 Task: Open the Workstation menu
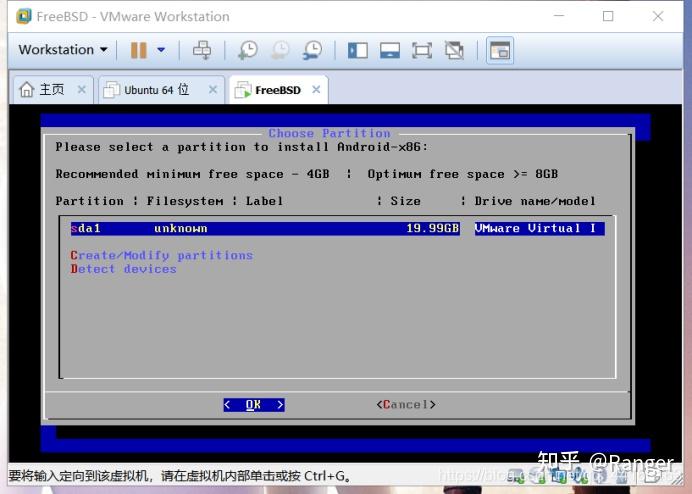pyautogui.click(x=63, y=50)
